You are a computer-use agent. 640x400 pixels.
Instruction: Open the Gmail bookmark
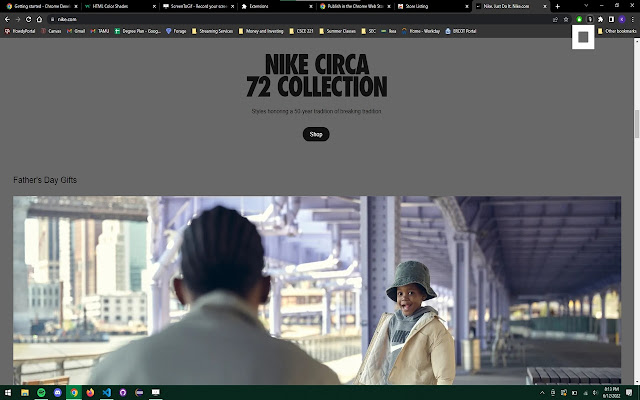click(76, 31)
